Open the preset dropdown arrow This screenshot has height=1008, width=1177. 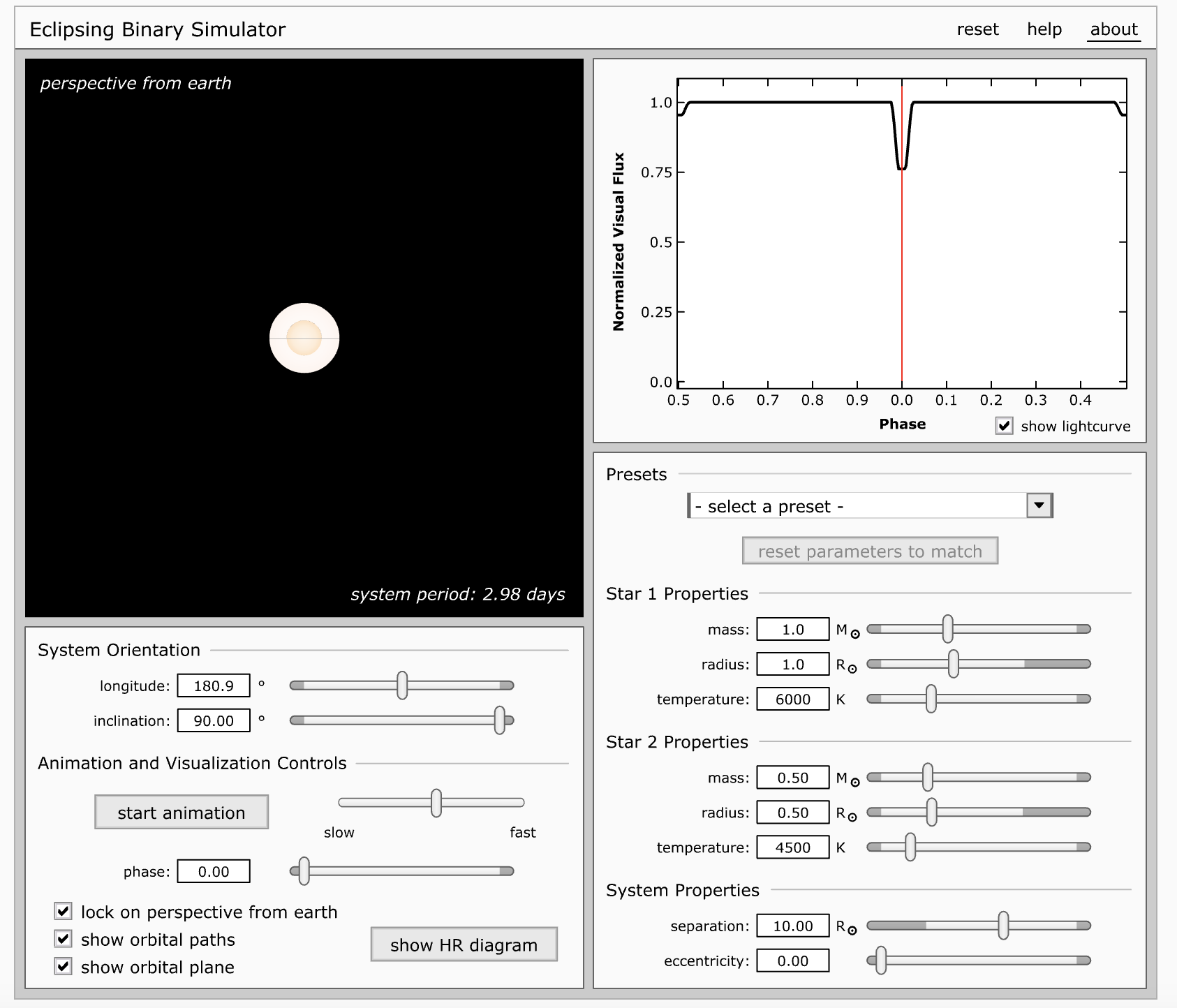[1039, 505]
